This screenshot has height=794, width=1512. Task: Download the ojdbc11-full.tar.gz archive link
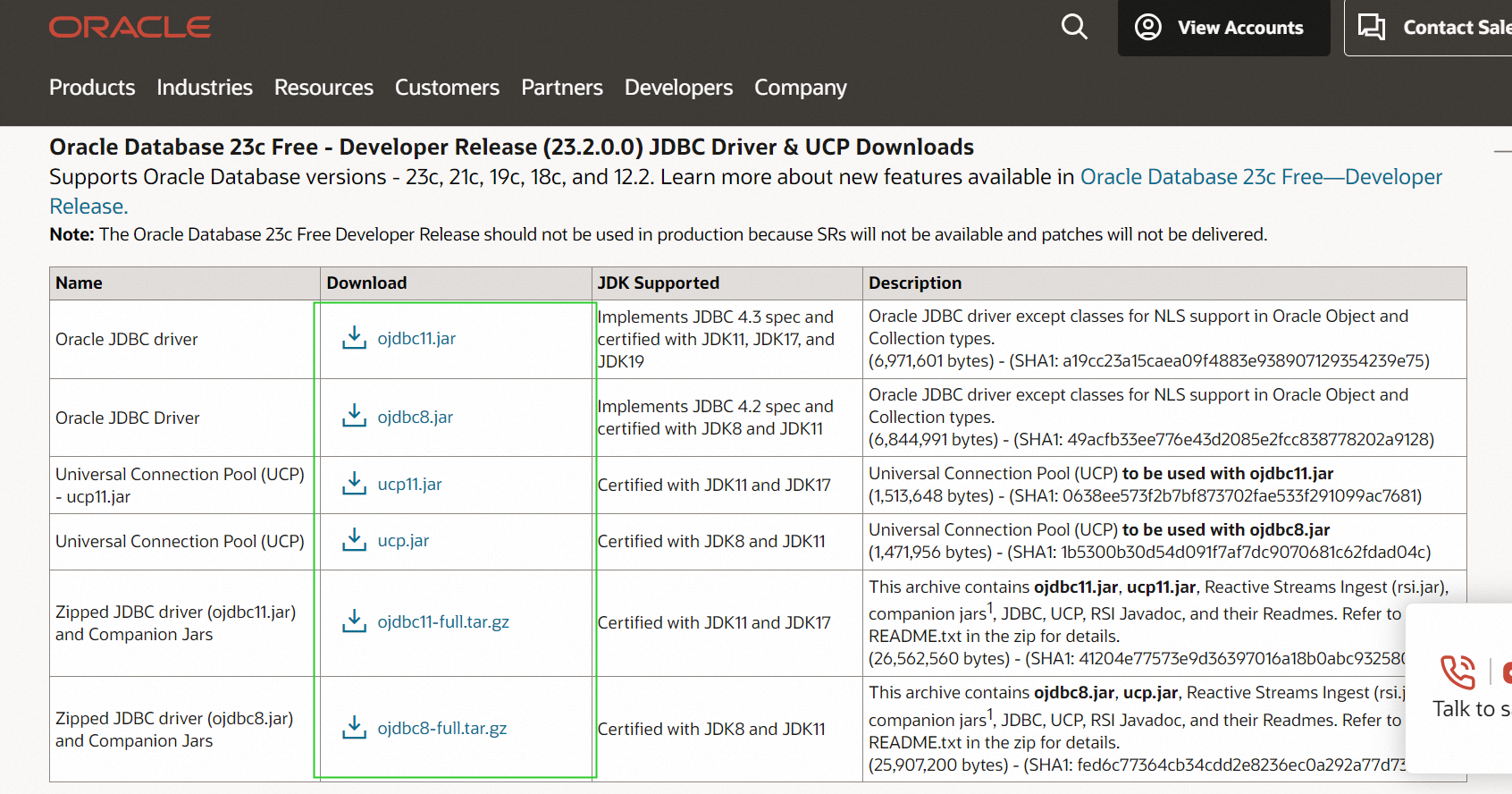pyautogui.click(x=443, y=621)
